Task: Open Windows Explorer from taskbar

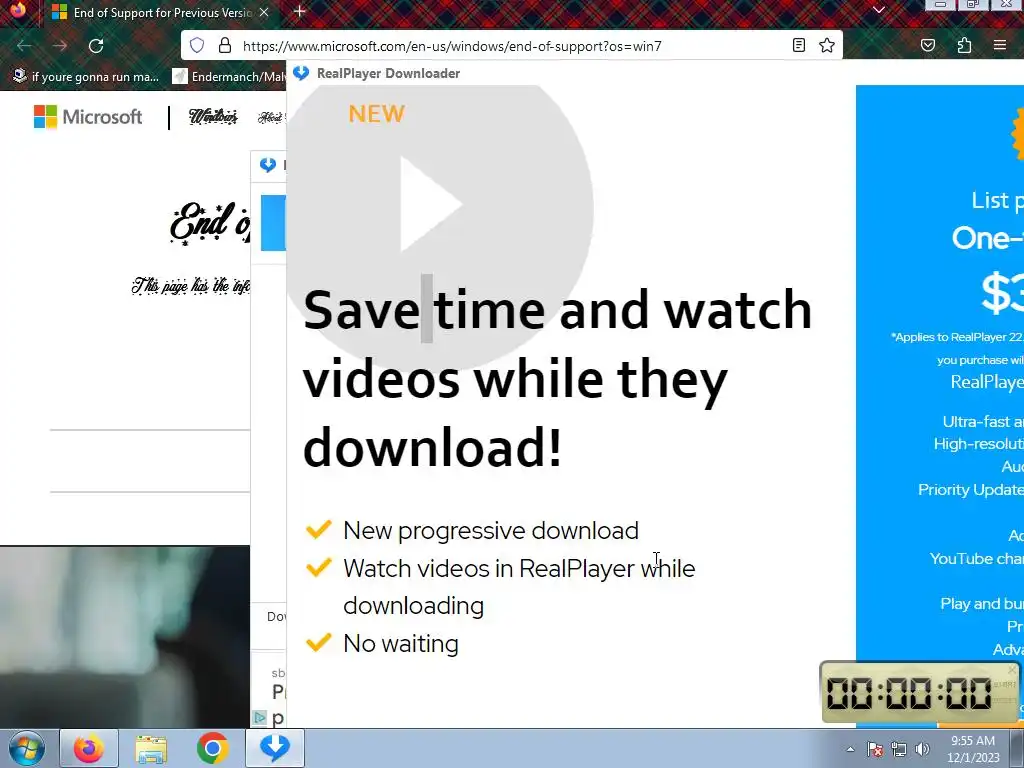Action: (151, 748)
